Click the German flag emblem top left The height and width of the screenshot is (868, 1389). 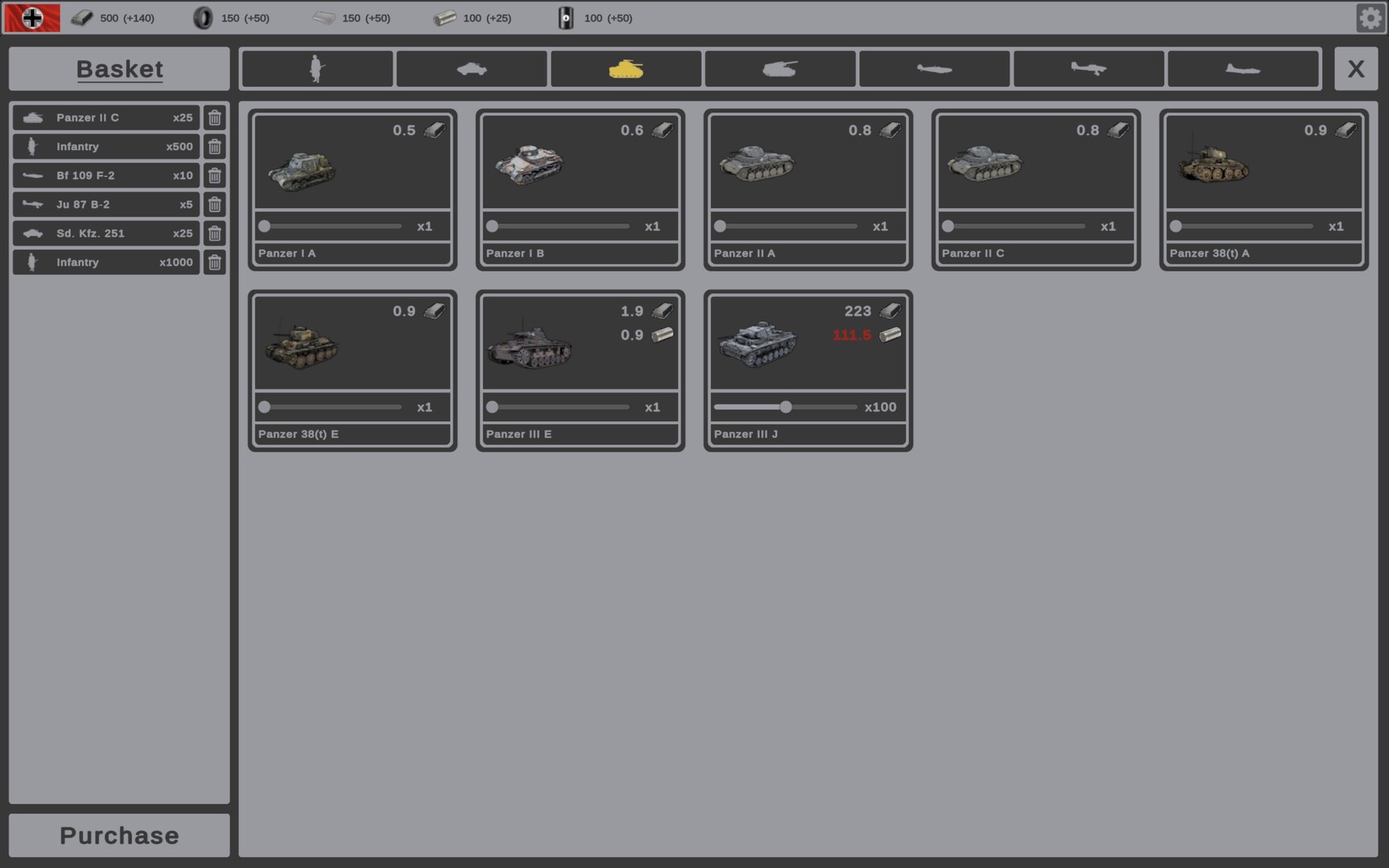[x=32, y=17]
